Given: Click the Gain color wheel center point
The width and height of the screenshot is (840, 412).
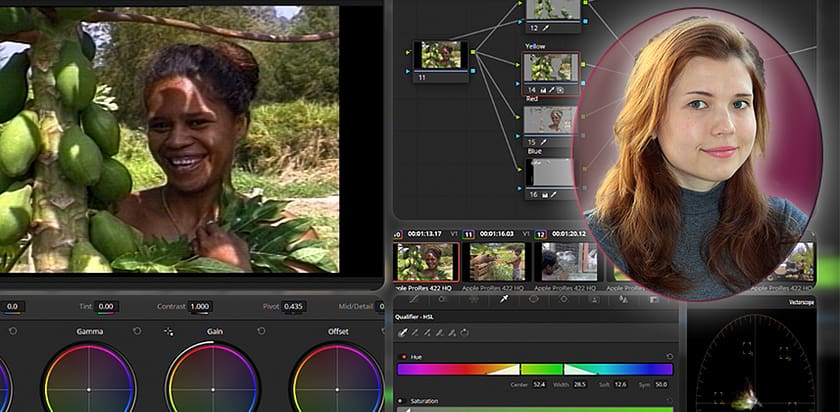Looking at the screenshot, I should click(213, 389).
